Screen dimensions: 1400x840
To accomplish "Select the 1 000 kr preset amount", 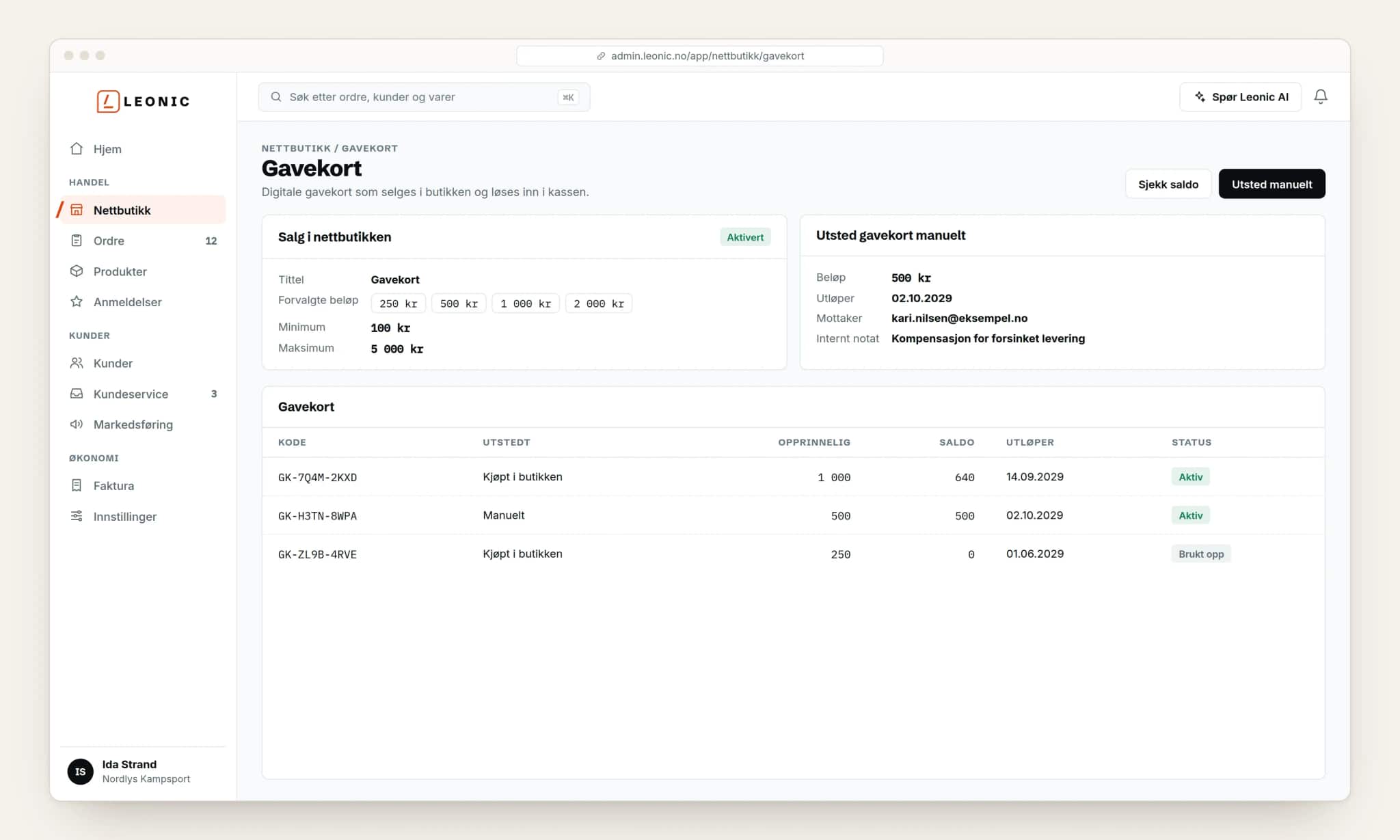I will 526,303.
